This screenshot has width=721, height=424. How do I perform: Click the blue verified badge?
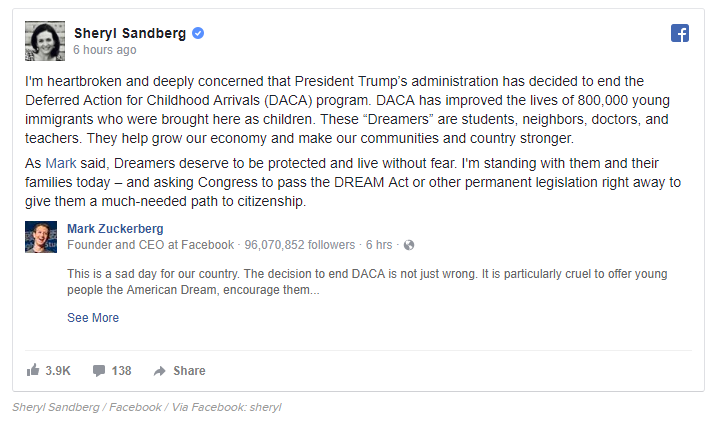pos(198,33)
